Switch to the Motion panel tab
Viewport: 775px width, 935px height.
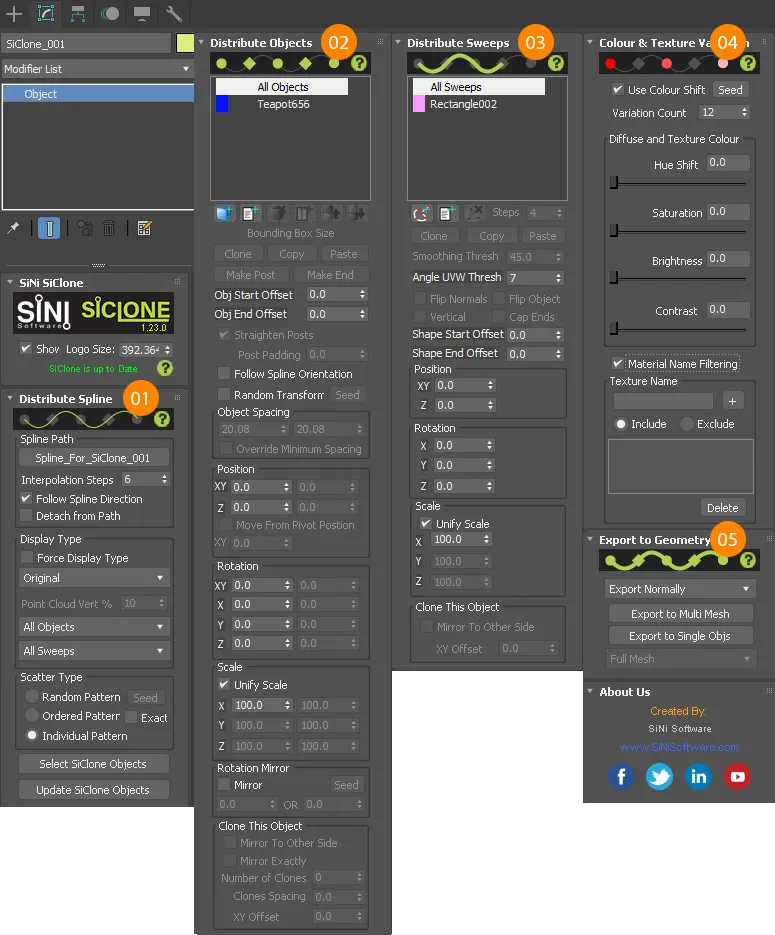click(110, 13)
